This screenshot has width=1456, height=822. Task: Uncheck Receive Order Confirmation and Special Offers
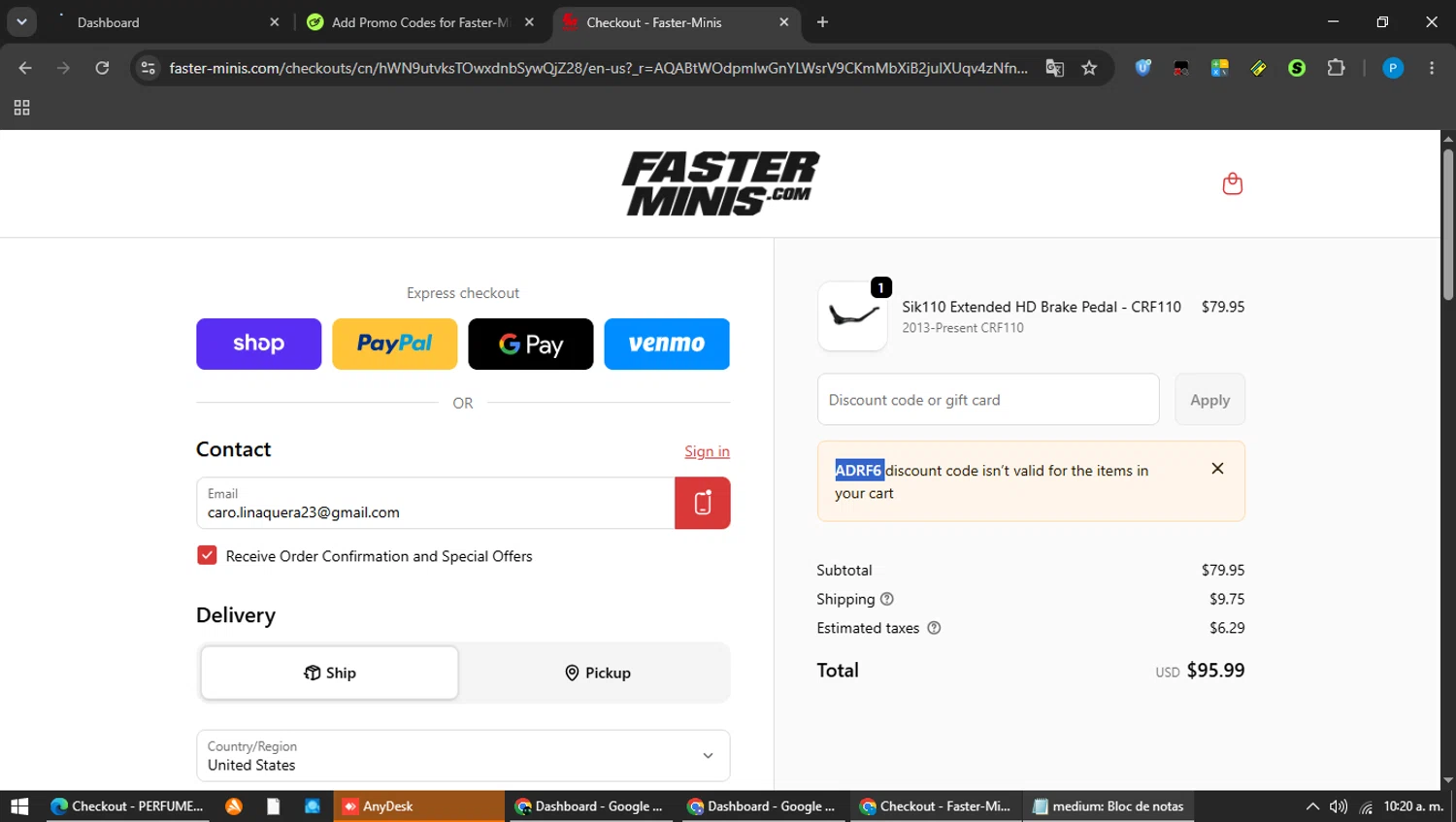pos(207,555)
